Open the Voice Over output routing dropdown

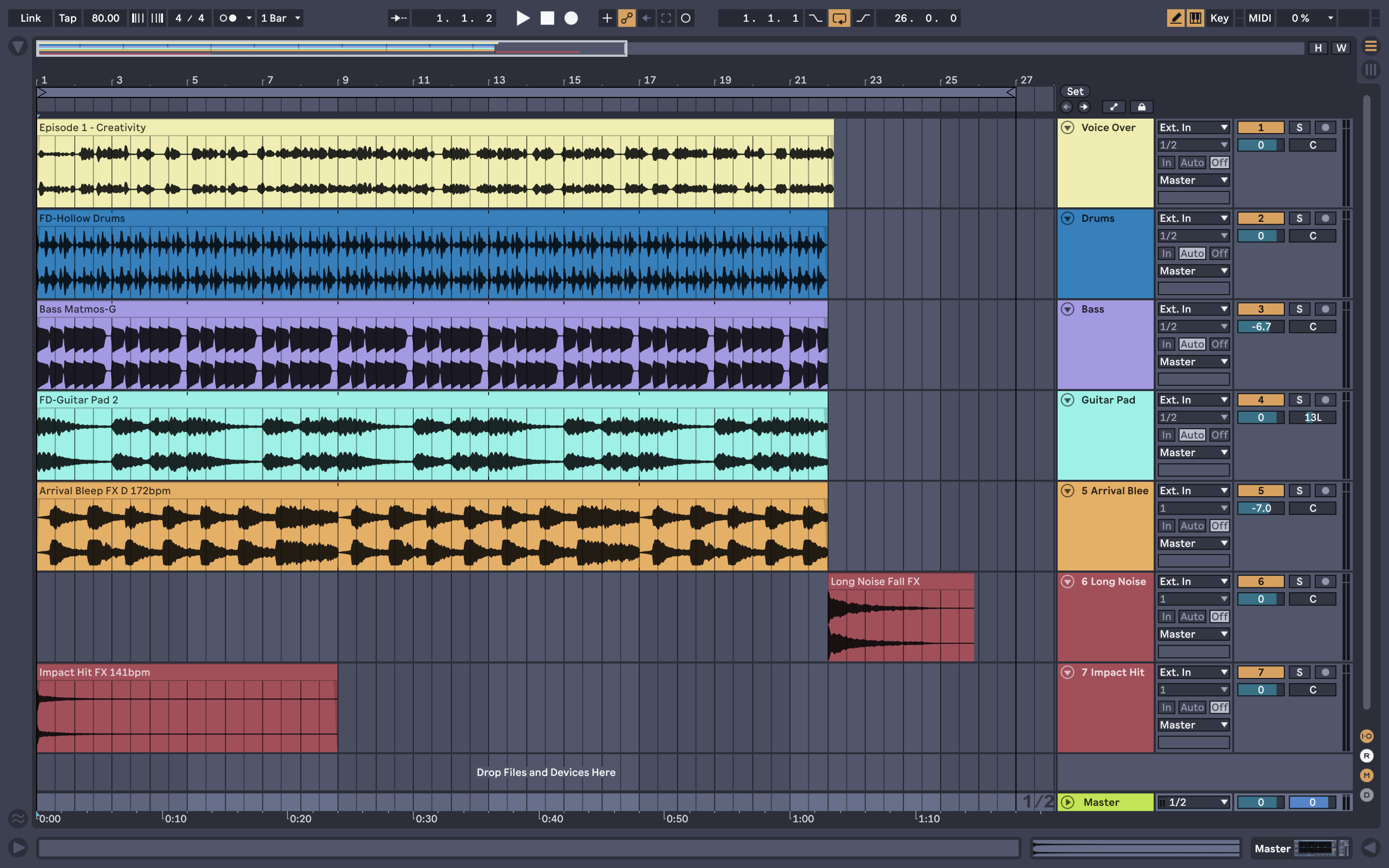tap(1193, 180)
